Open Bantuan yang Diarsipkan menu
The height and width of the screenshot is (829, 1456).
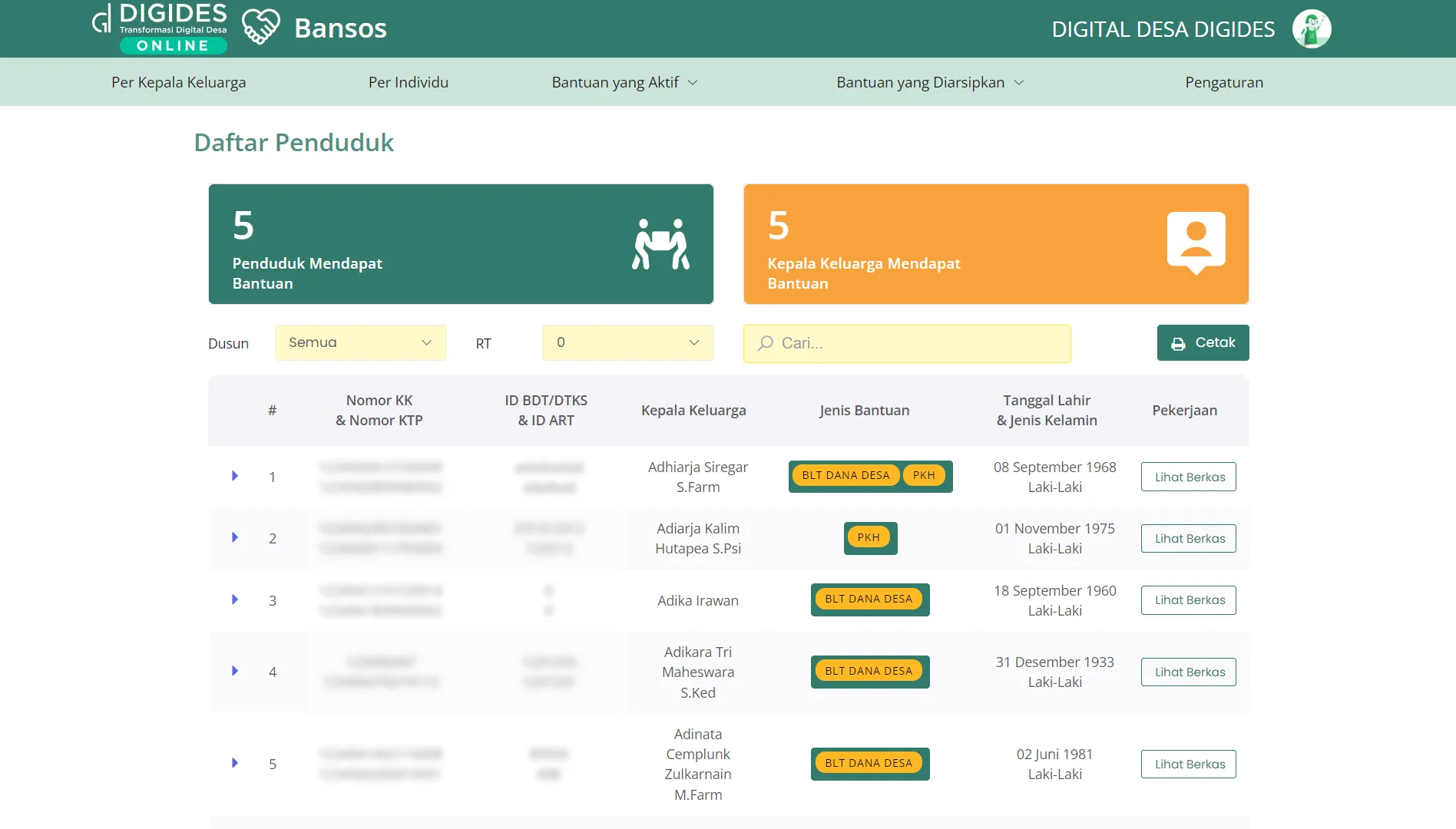(929, 82)
